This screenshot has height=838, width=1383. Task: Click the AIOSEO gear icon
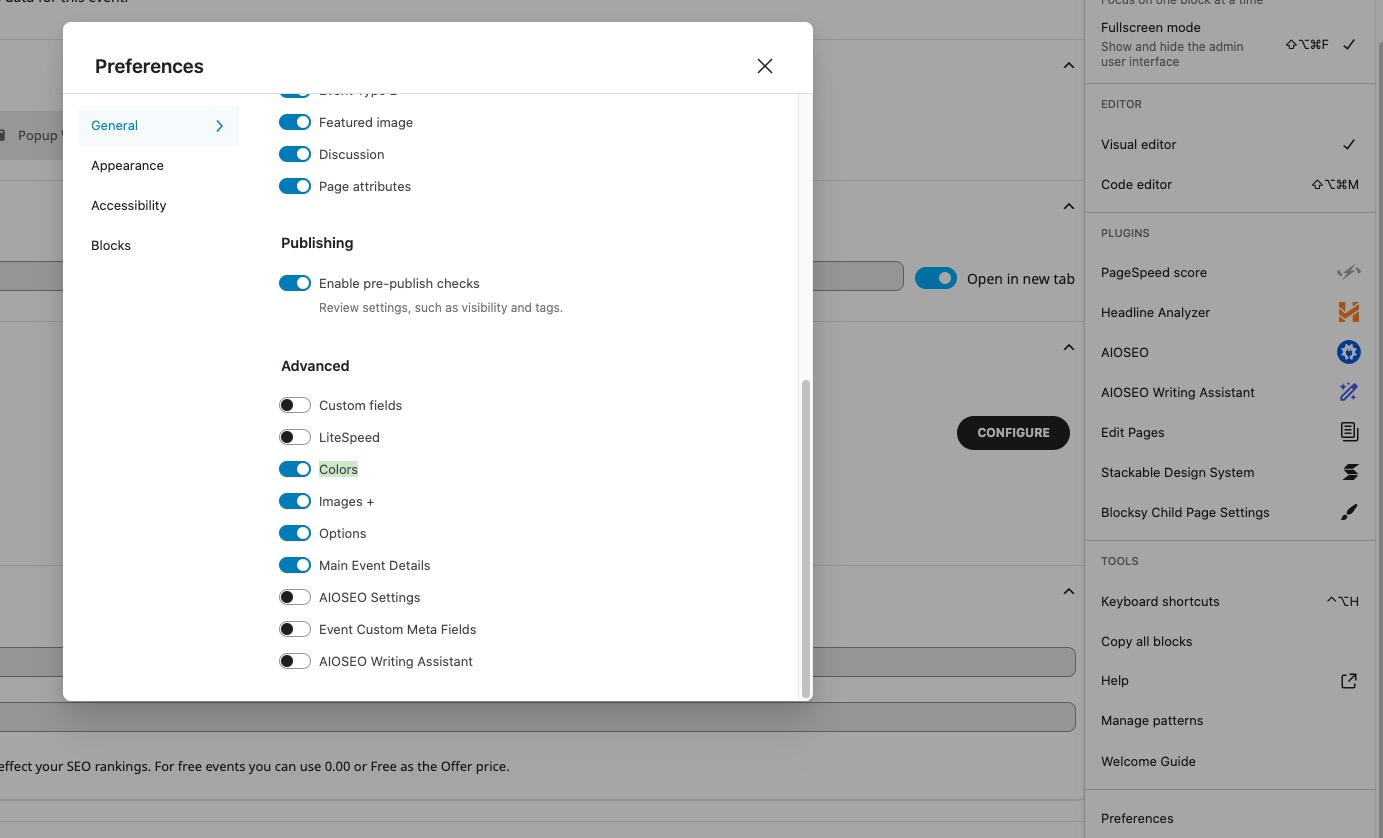point(1349,352)
